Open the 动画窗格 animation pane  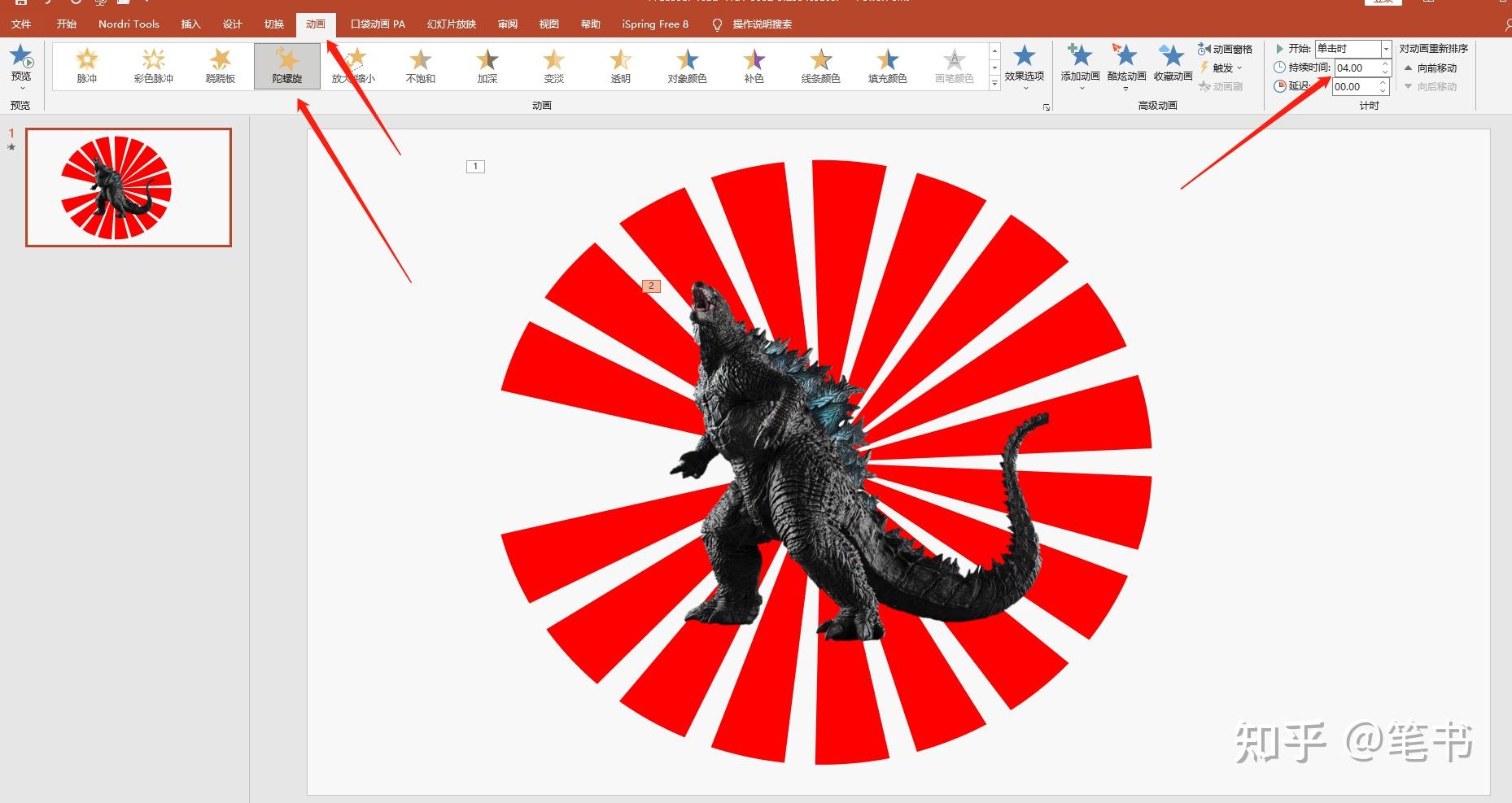[x=1225, y=50]
